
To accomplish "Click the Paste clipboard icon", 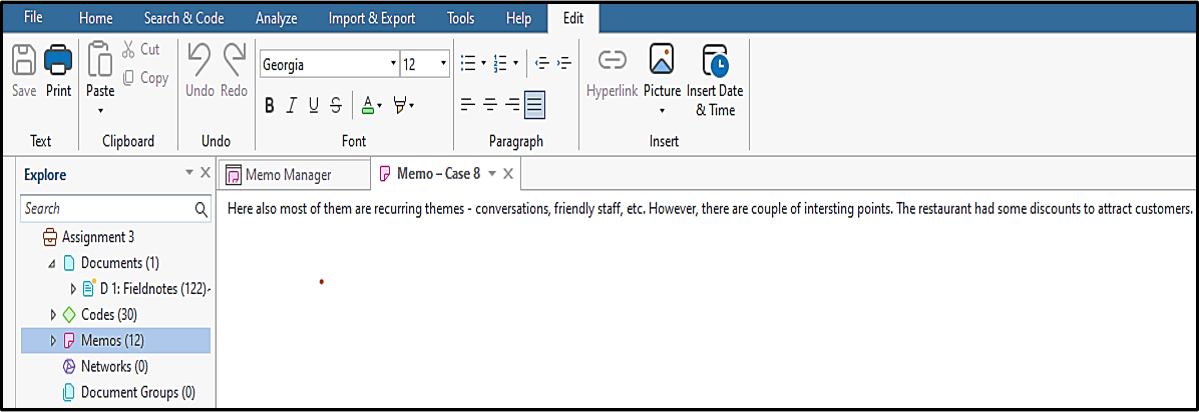I will click(x=100, y=62).
